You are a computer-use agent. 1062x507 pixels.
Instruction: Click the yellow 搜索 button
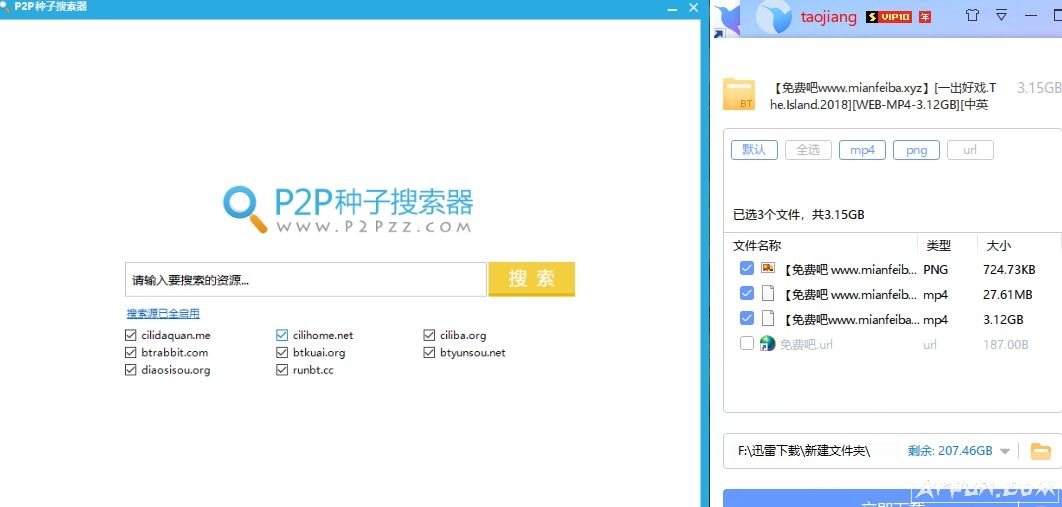point(532,279)
